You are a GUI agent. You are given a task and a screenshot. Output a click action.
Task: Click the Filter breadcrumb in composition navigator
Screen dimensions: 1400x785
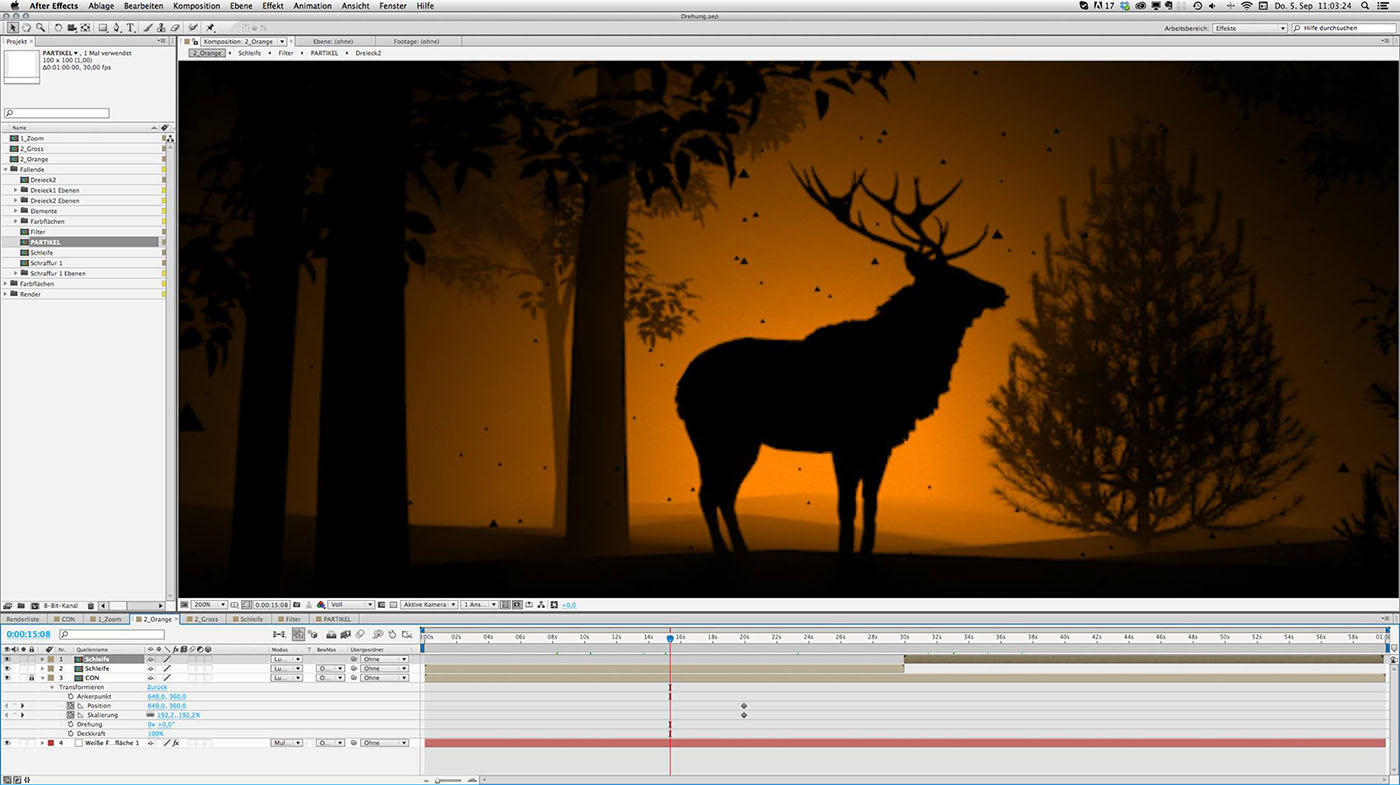[x=286, y=52]
